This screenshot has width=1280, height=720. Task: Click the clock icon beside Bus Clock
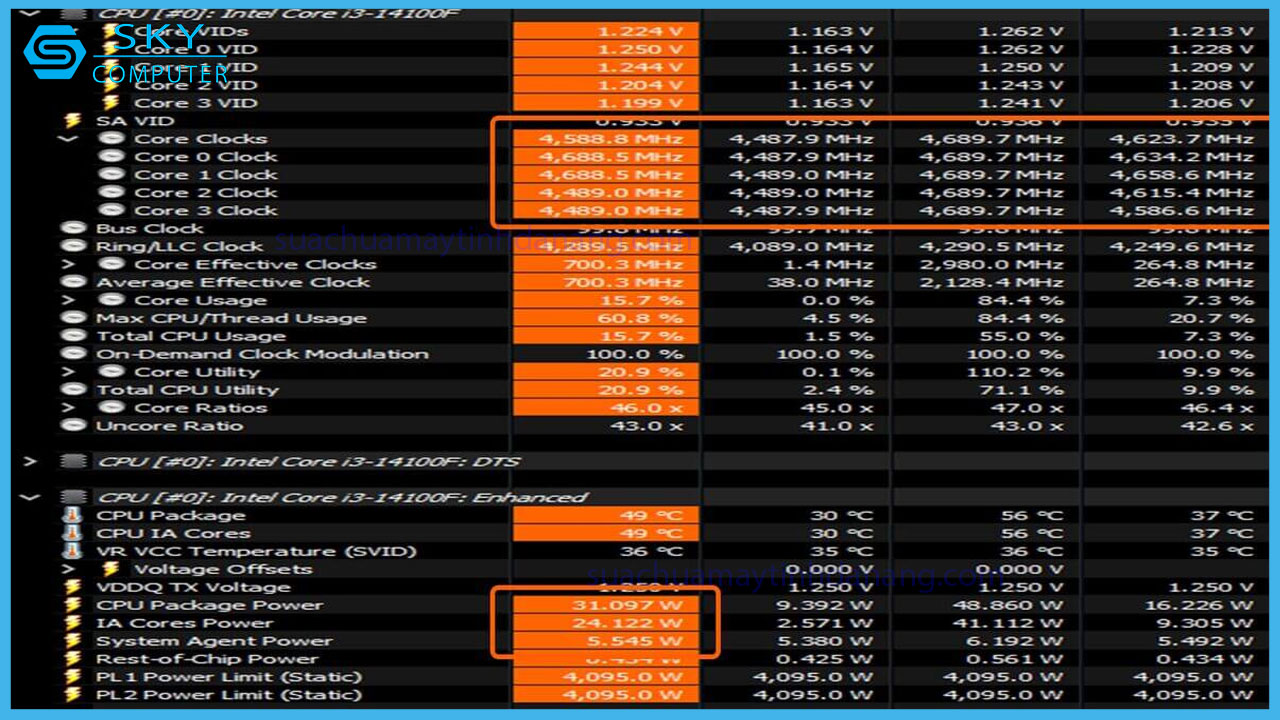coord(73,228)
